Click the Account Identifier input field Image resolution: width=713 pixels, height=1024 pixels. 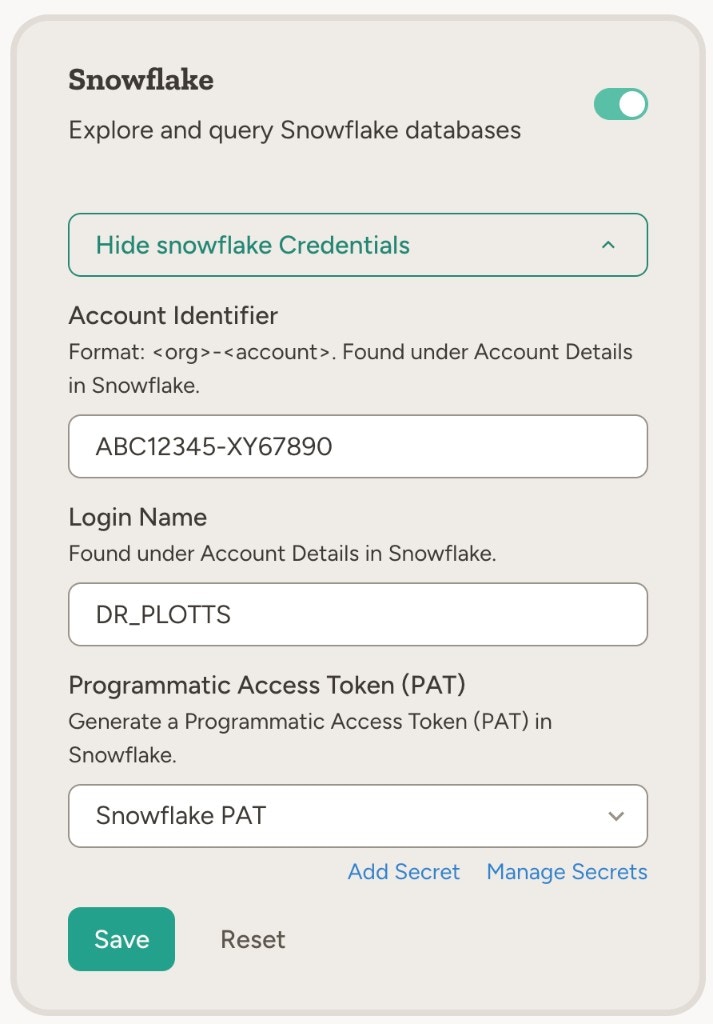tap(357, 446)
